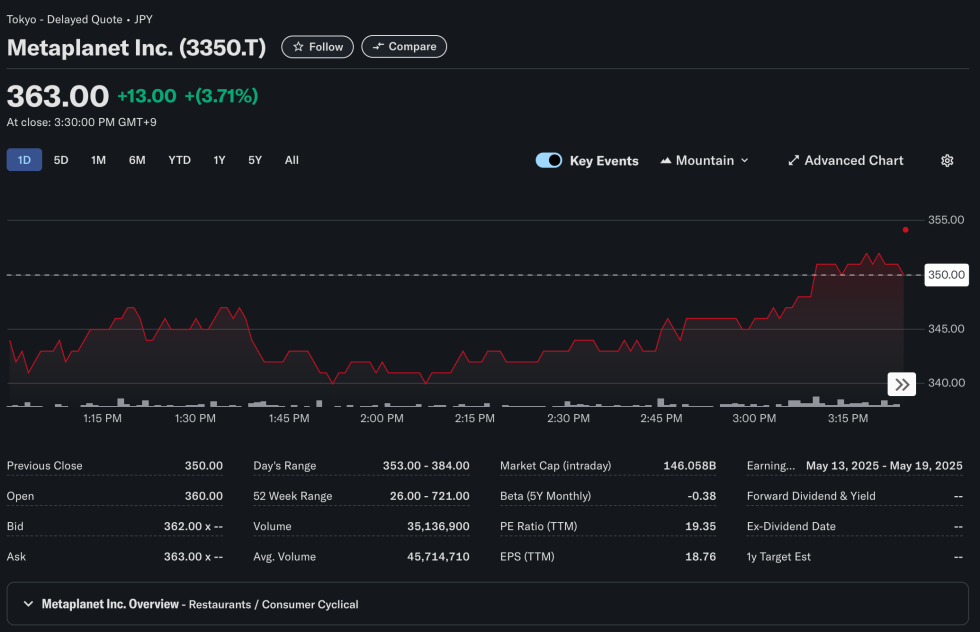The image size is (980, 632).
Task: Switch chart to 6M range
Action: coord(137,160)
